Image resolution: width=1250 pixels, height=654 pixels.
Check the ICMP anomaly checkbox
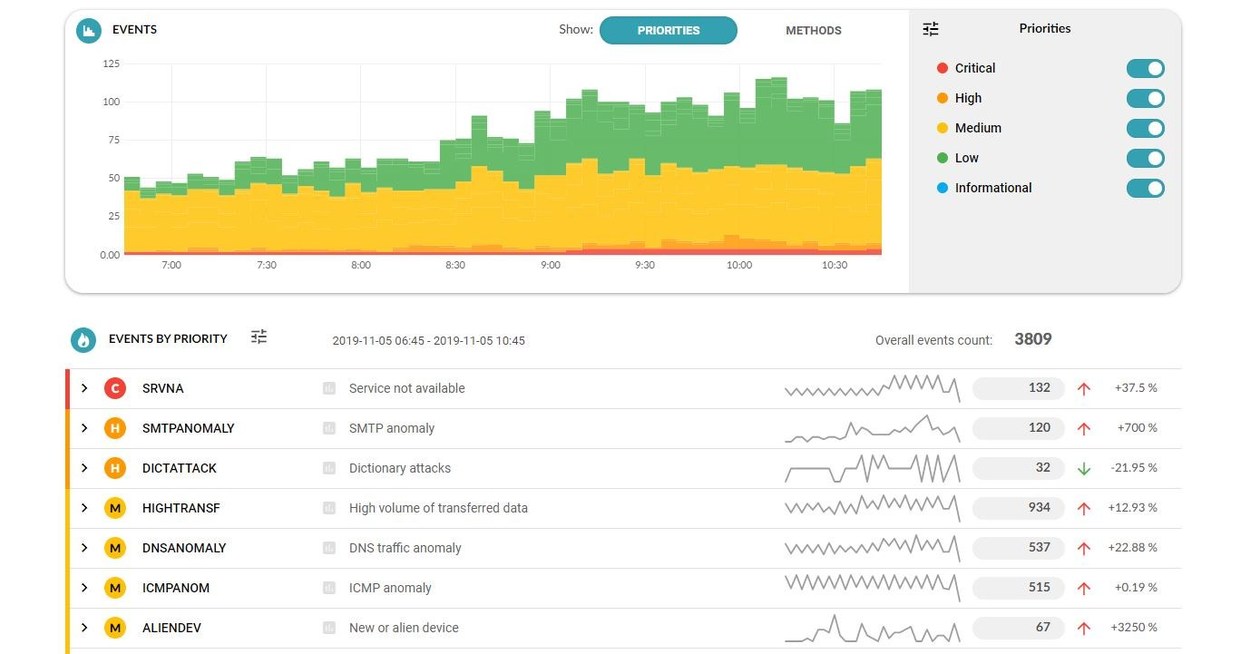(329, 588)
